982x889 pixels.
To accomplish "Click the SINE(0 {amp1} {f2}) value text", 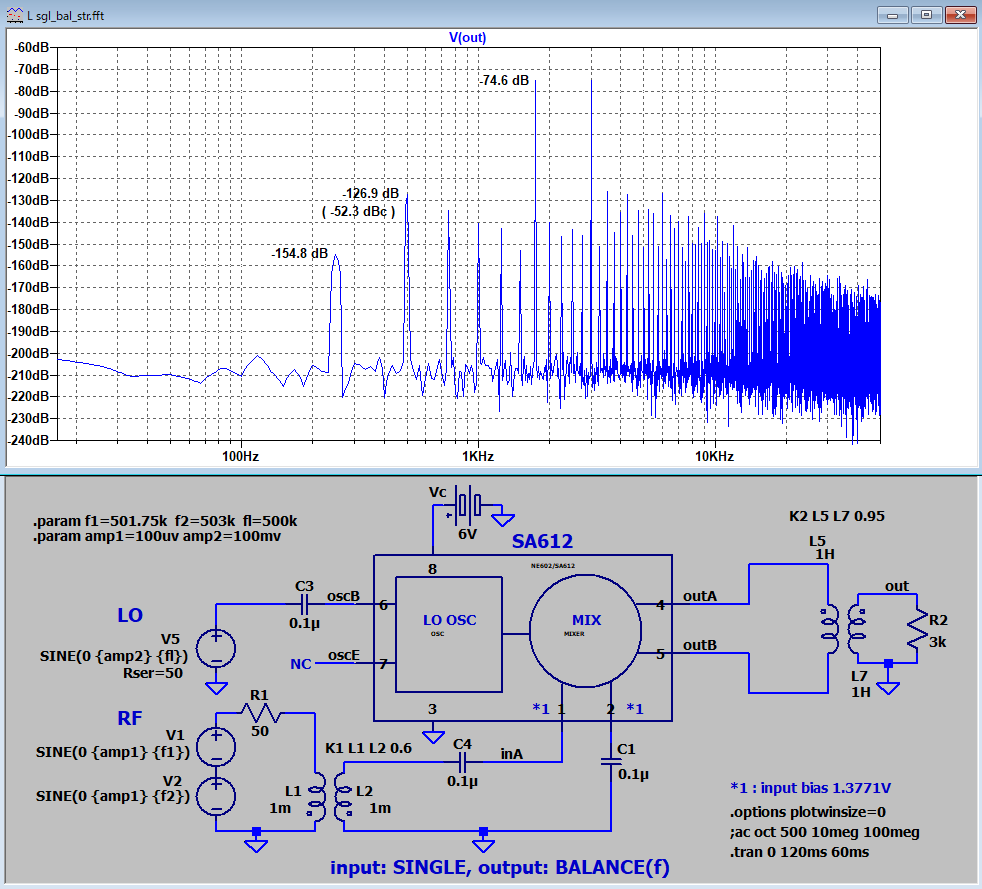I will coord(113,796).
